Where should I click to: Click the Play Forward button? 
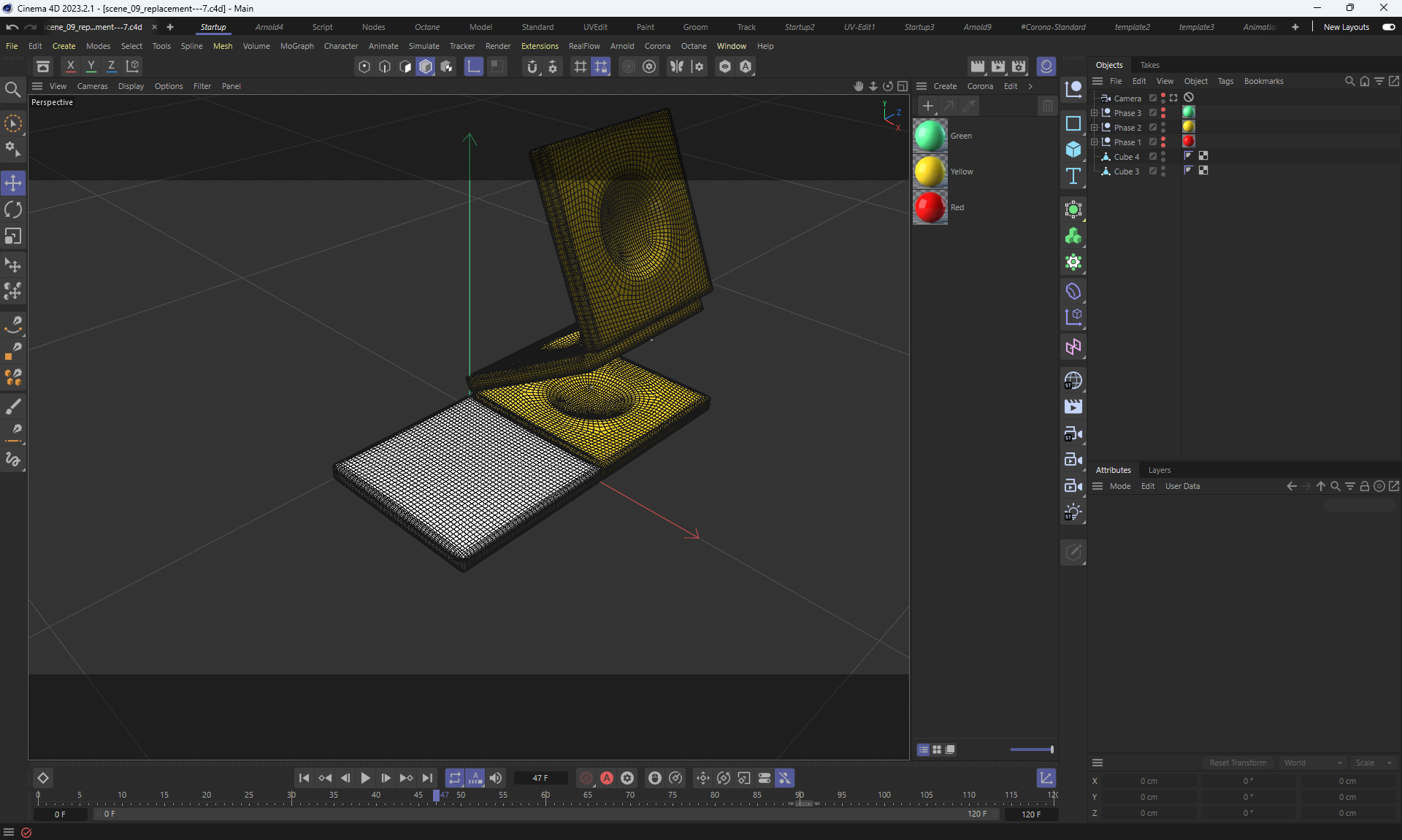point(365,778)
